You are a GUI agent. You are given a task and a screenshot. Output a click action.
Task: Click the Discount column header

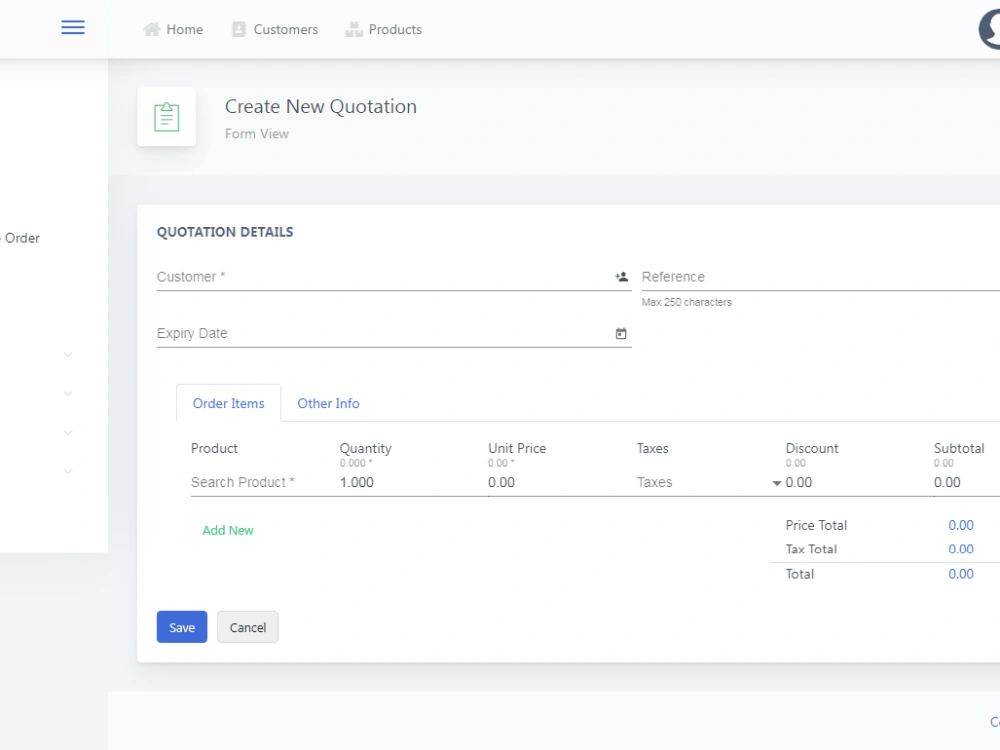(812, 448)
